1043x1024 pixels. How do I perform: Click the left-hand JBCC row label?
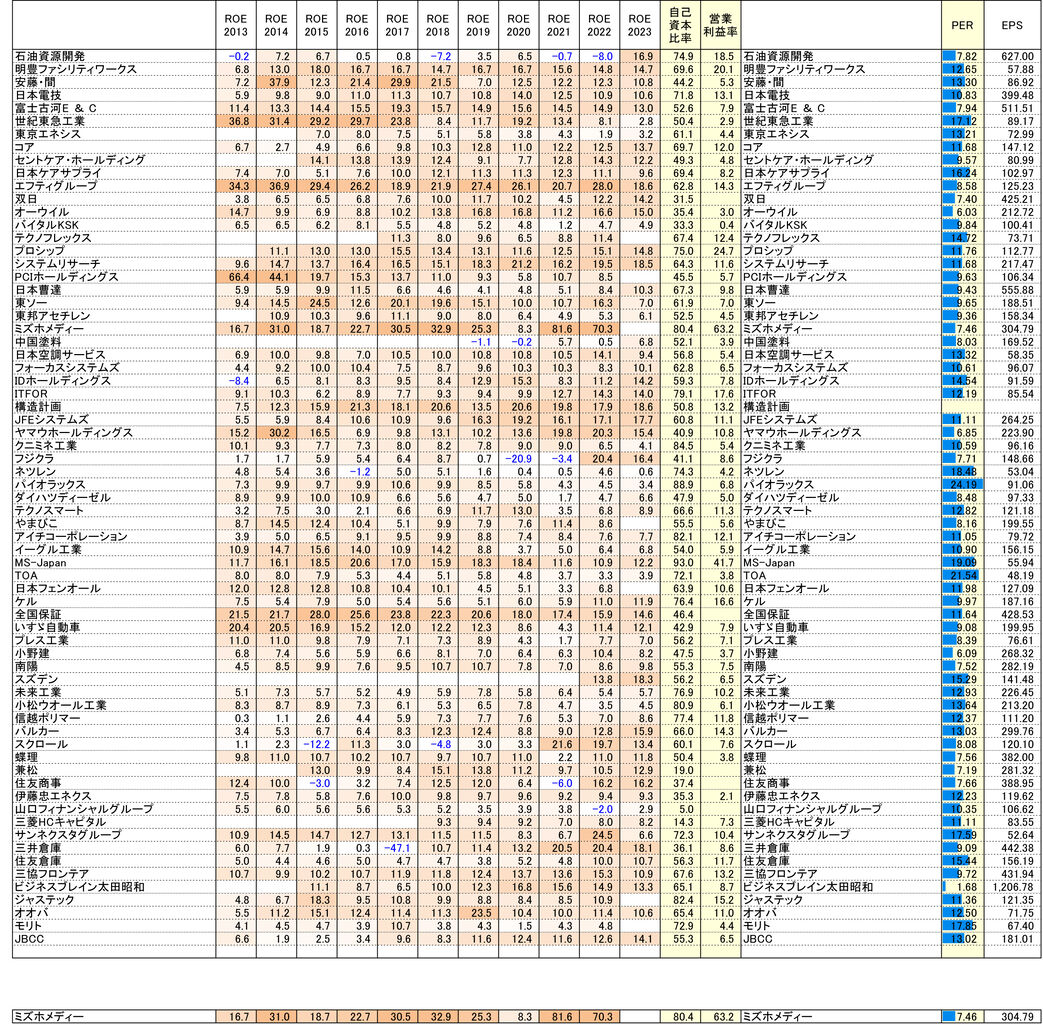29,939
